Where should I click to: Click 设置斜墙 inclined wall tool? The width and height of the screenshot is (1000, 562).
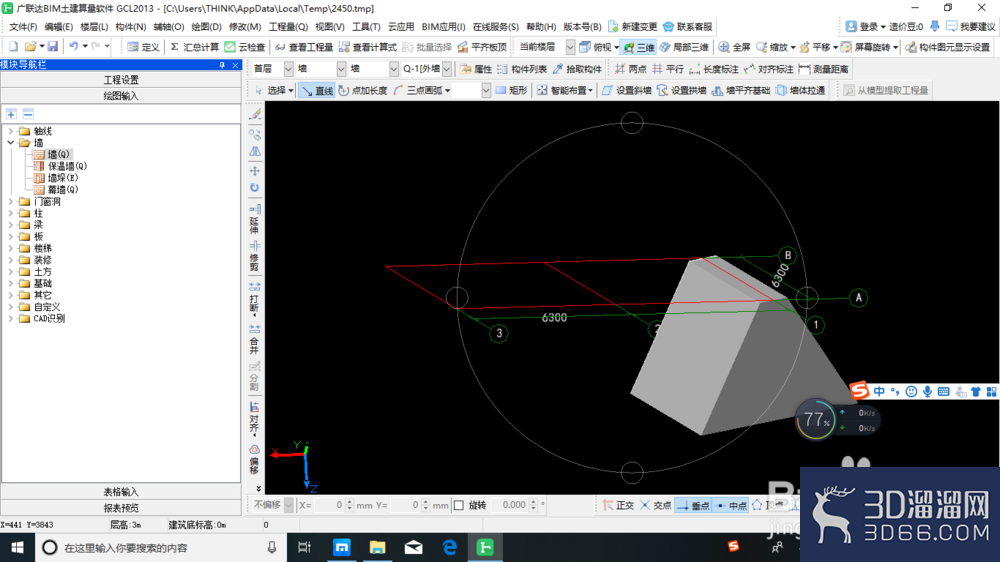[626, 91]
